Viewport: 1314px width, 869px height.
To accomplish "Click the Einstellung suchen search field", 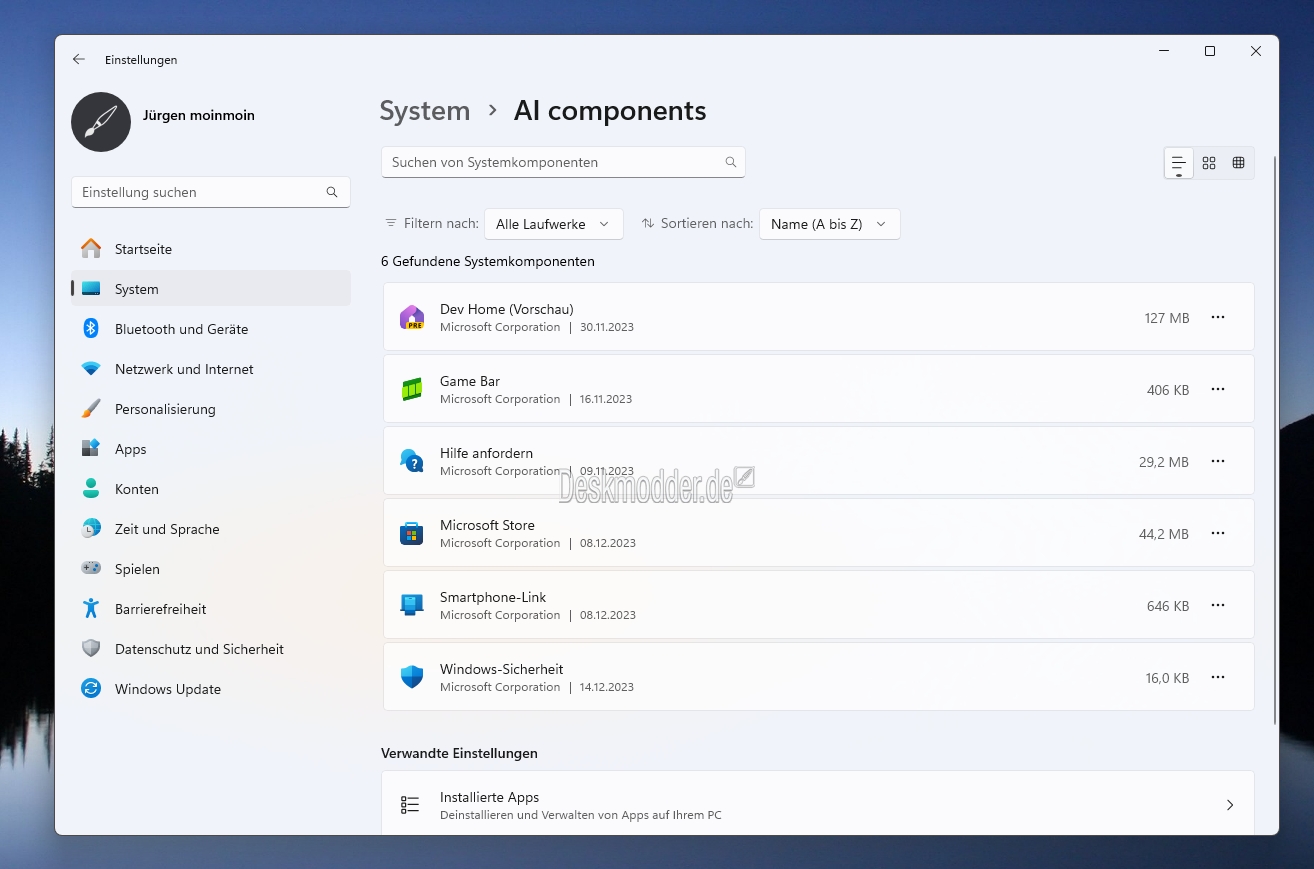I will coord(211,192).
